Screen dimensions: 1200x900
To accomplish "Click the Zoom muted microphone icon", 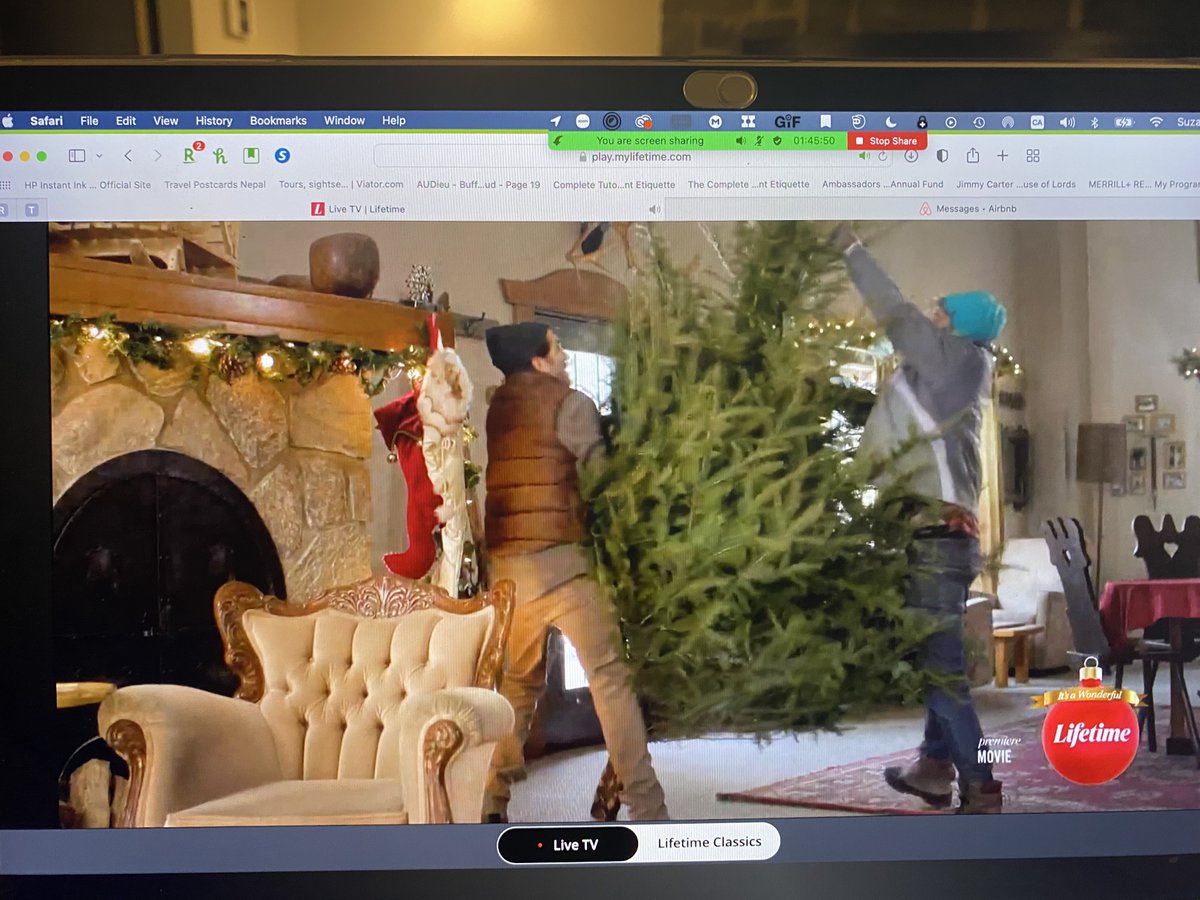I will coord(760,141).
